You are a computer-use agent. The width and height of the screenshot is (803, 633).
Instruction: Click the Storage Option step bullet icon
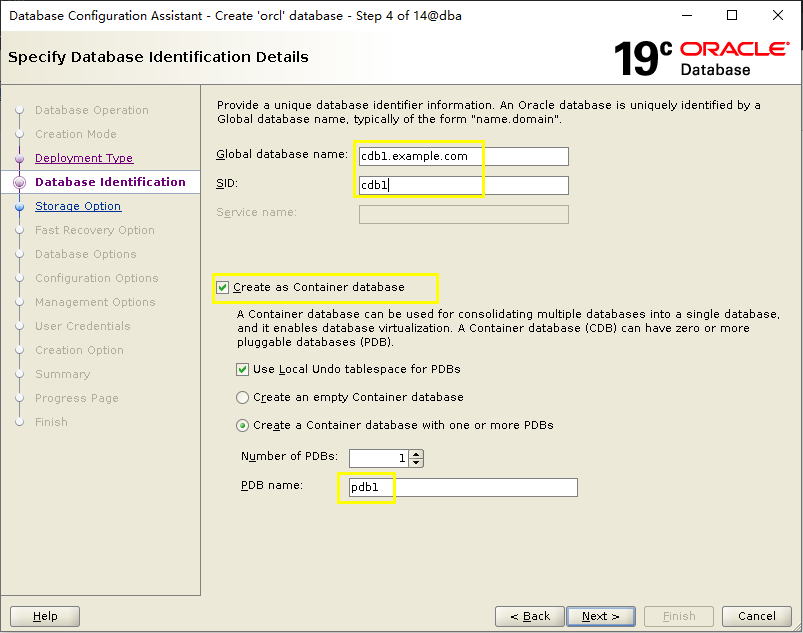[19, 206]
